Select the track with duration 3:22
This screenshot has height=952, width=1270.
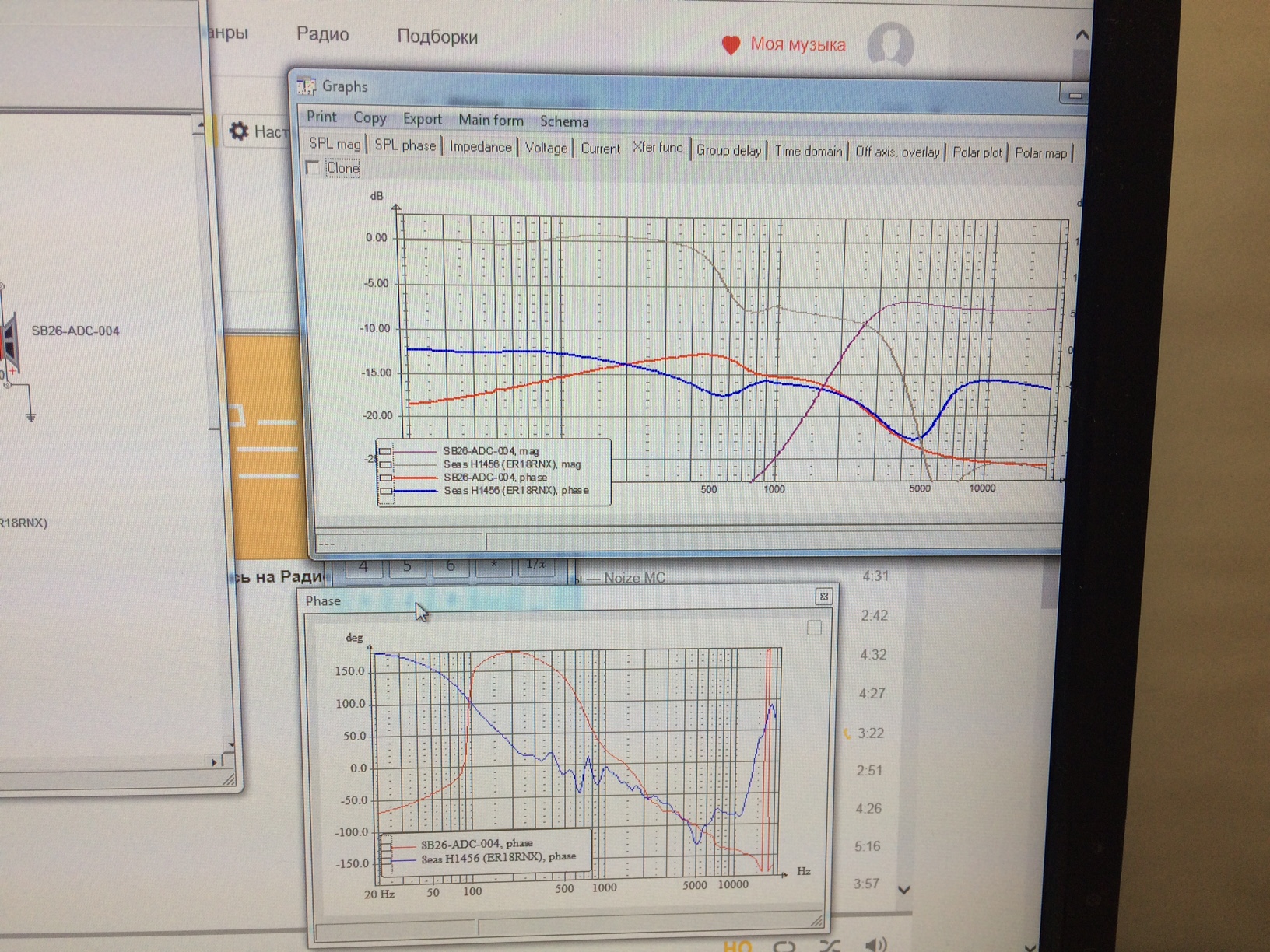(x=871, y=733)
